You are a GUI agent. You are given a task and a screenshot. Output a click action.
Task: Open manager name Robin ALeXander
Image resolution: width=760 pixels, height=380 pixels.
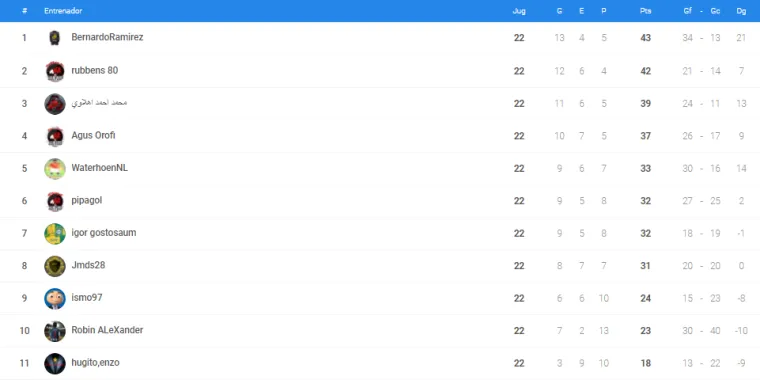107,330
